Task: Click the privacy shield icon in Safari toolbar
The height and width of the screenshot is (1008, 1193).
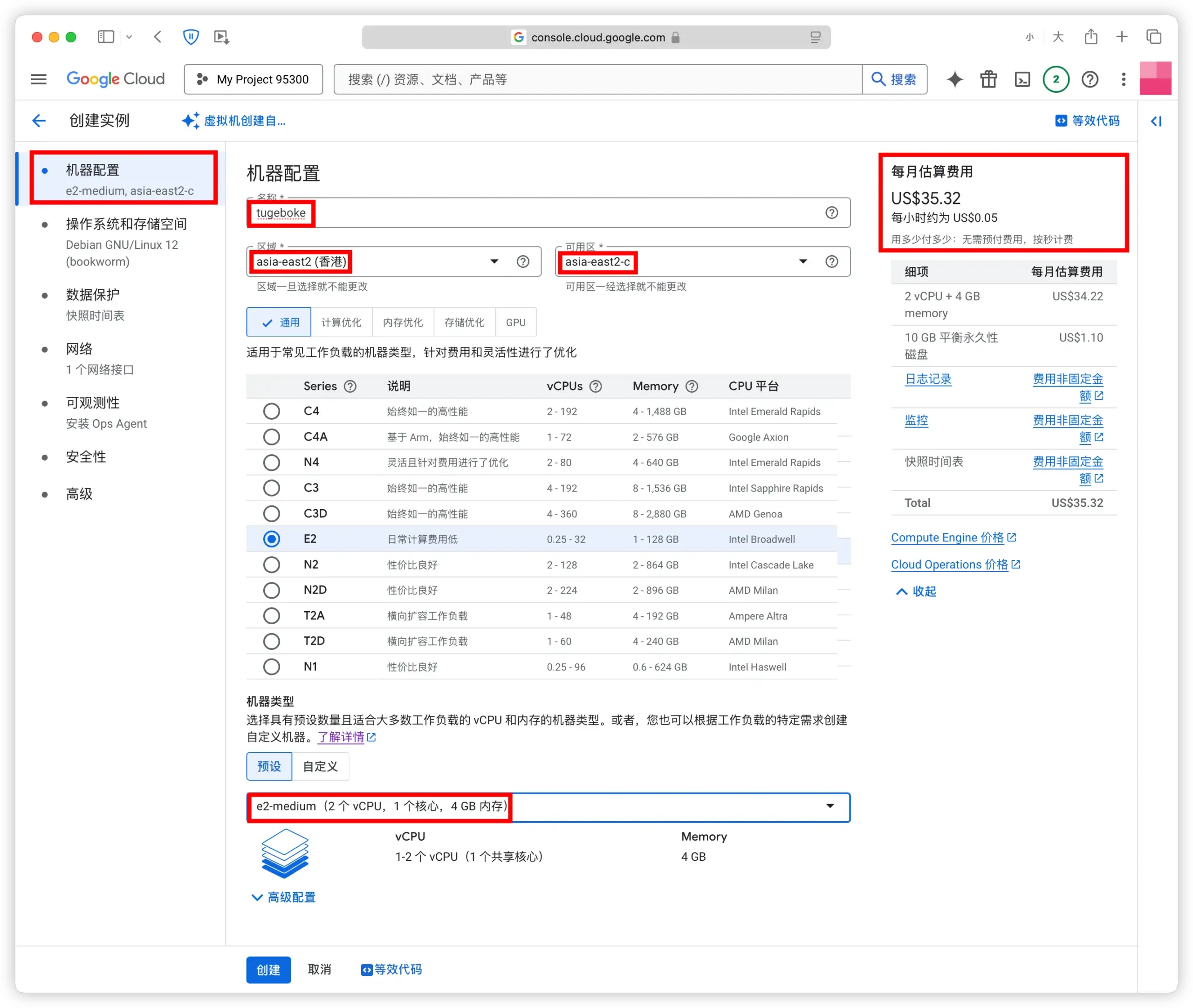Action: pyautogui.click(x=190, y=37)
